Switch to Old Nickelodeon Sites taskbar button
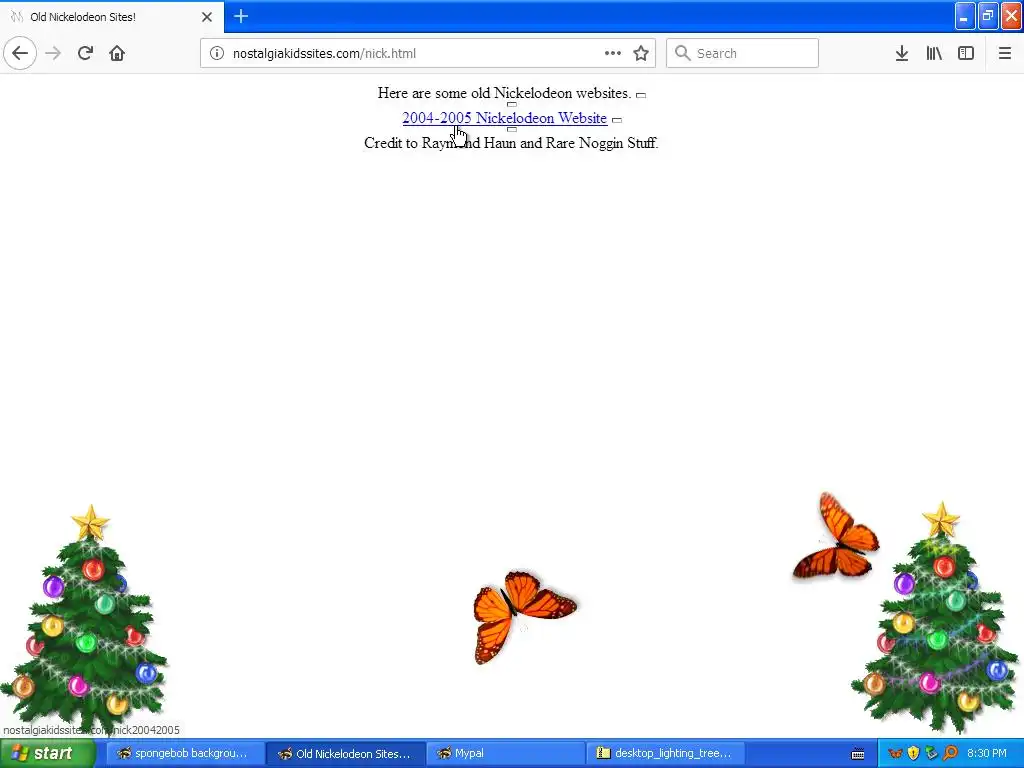The height and width of the screenshot is (768, 1024). tap(345, 753)
